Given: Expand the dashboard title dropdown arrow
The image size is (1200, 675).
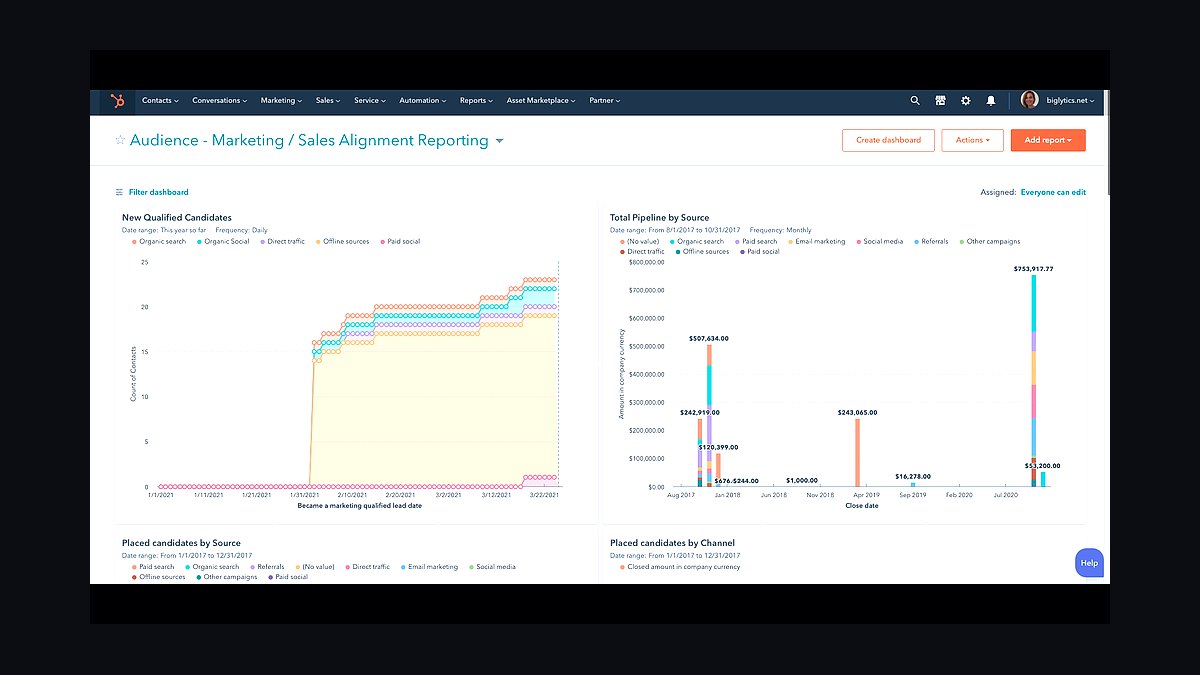Looking at the screenshot, I should [500, 141].
